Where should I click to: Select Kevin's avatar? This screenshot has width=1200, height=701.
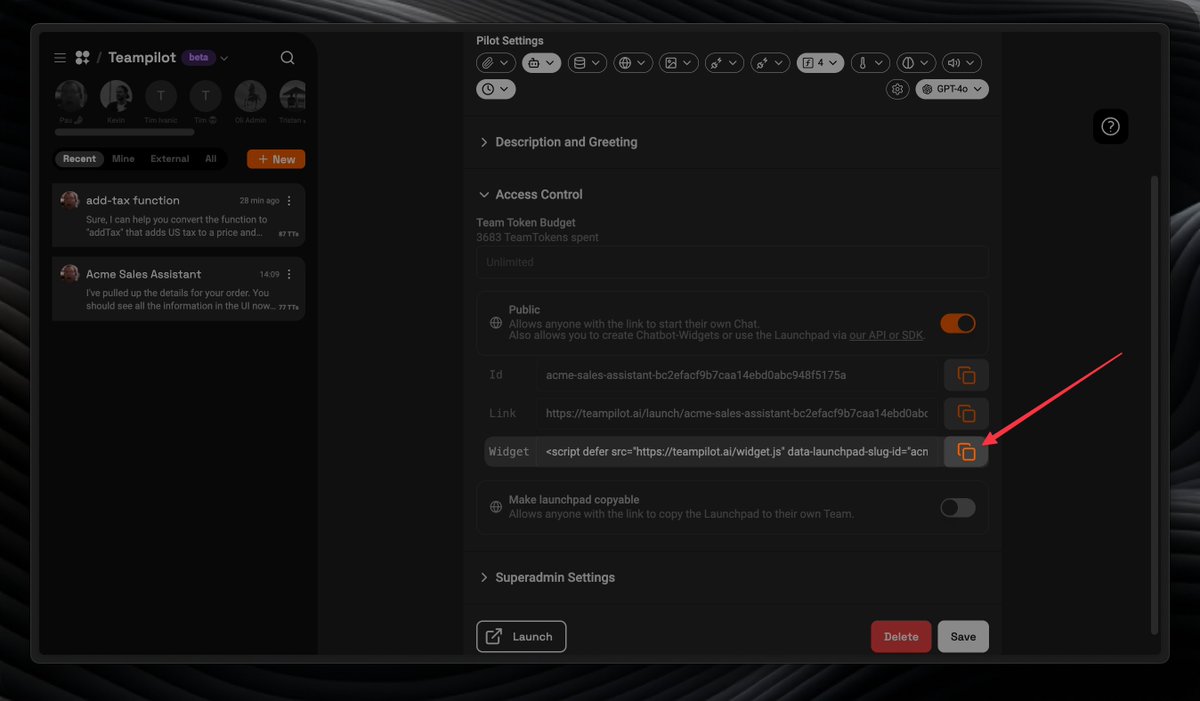coord(116,97)
